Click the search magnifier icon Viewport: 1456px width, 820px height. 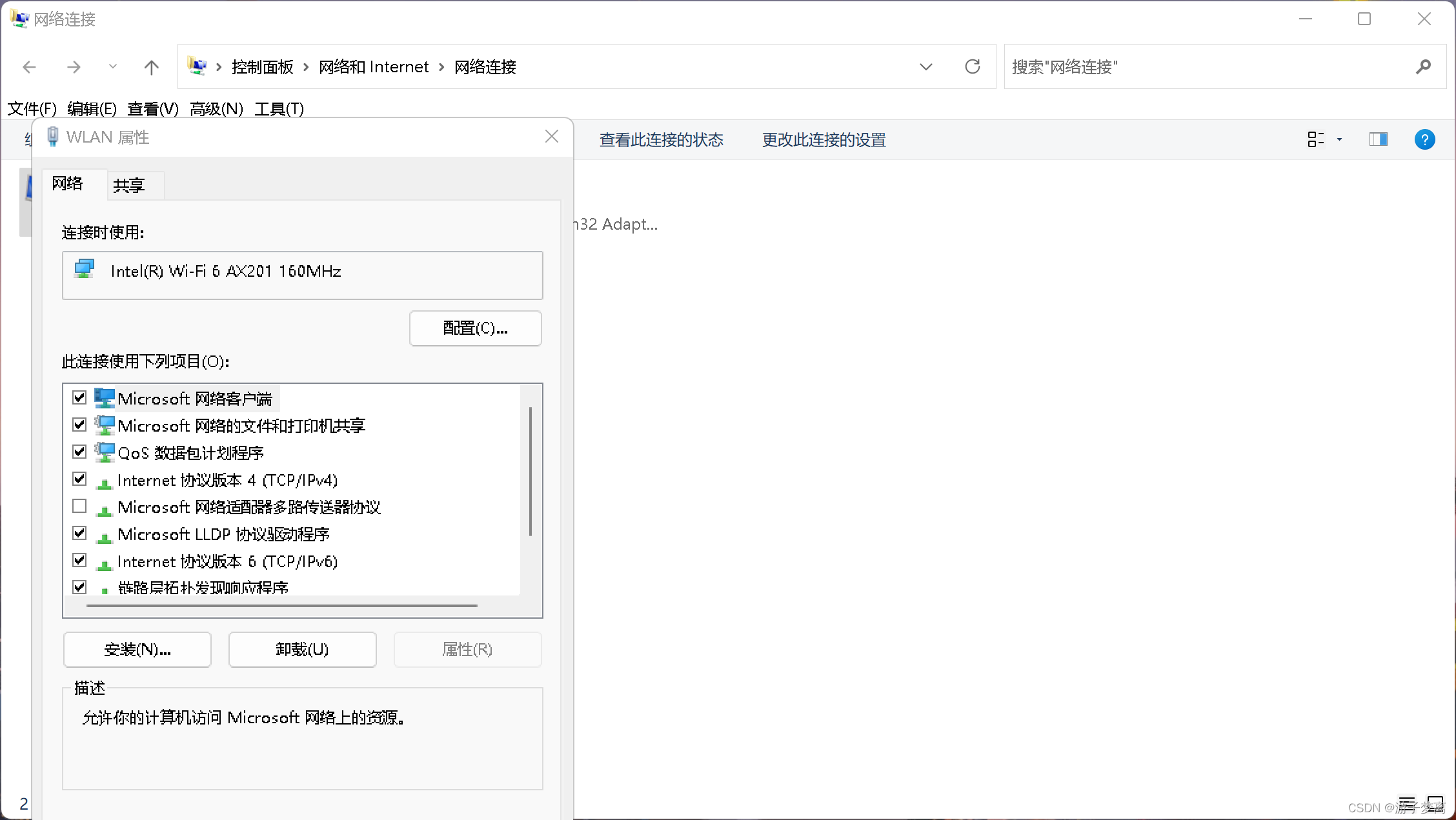(1423, 66)
